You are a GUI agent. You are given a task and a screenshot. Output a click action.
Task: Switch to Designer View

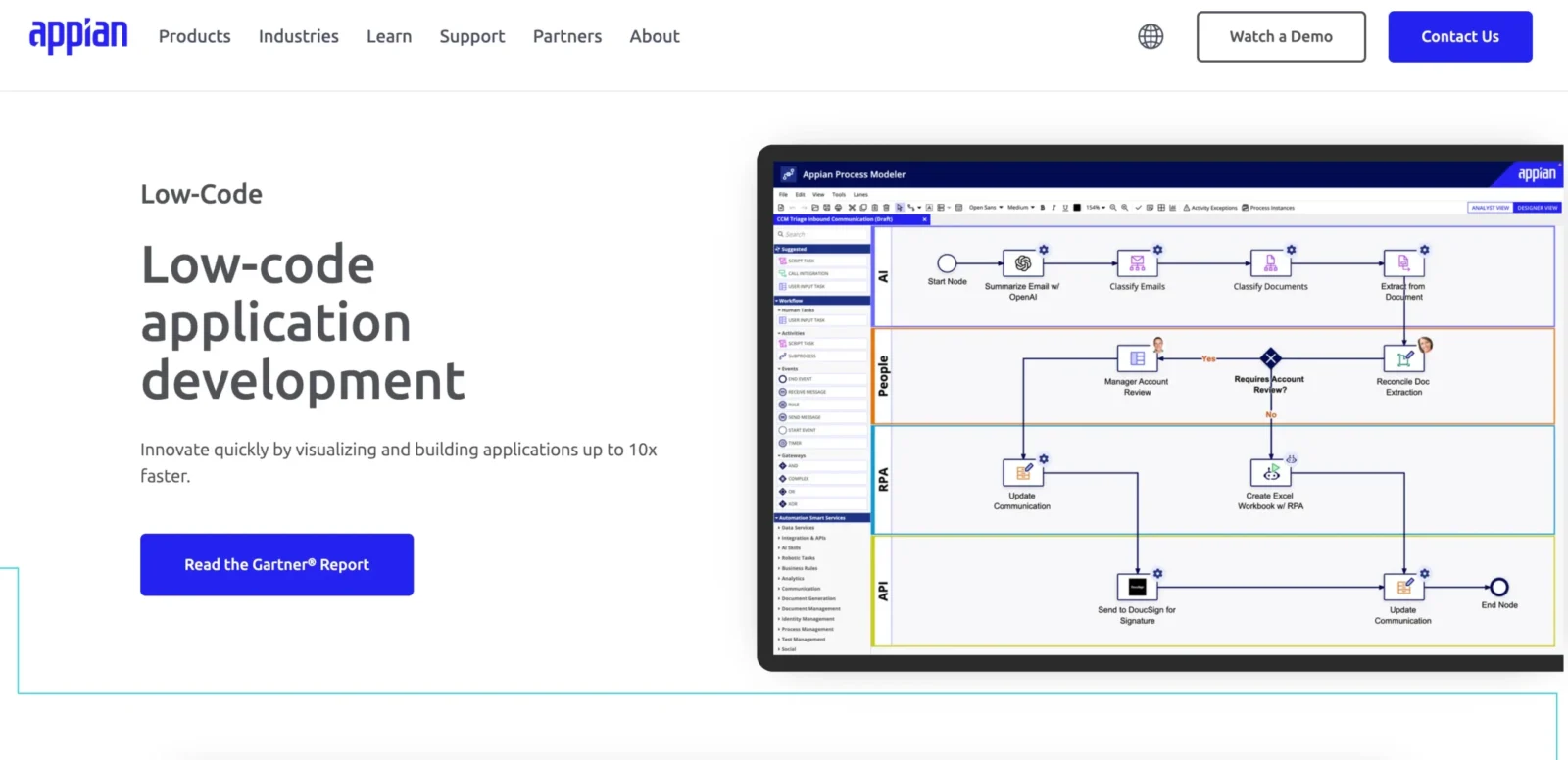coord(1537,208)
